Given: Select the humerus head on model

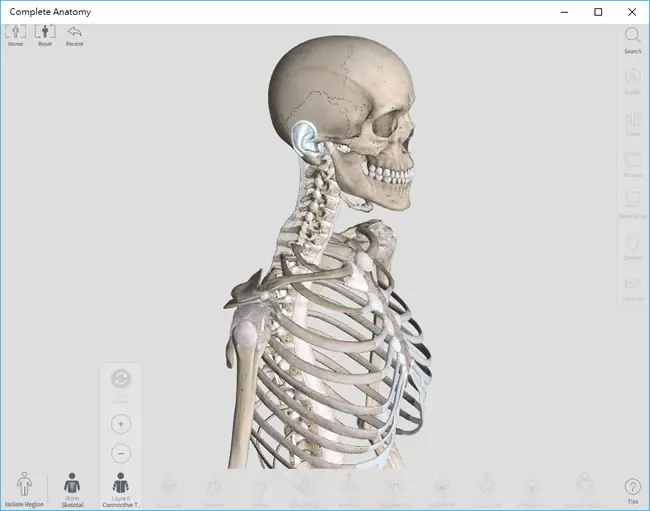Looking at the screenshot, I should (x=245, y=334).
